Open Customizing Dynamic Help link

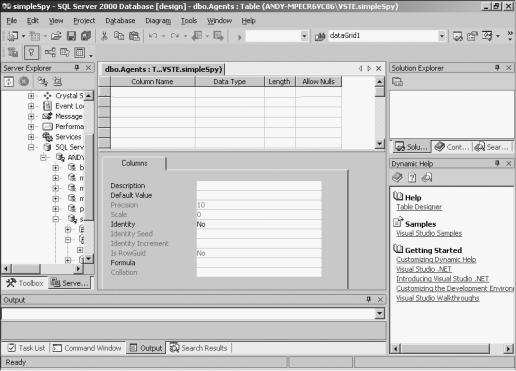pyautogui.click(x=436, y=260)
